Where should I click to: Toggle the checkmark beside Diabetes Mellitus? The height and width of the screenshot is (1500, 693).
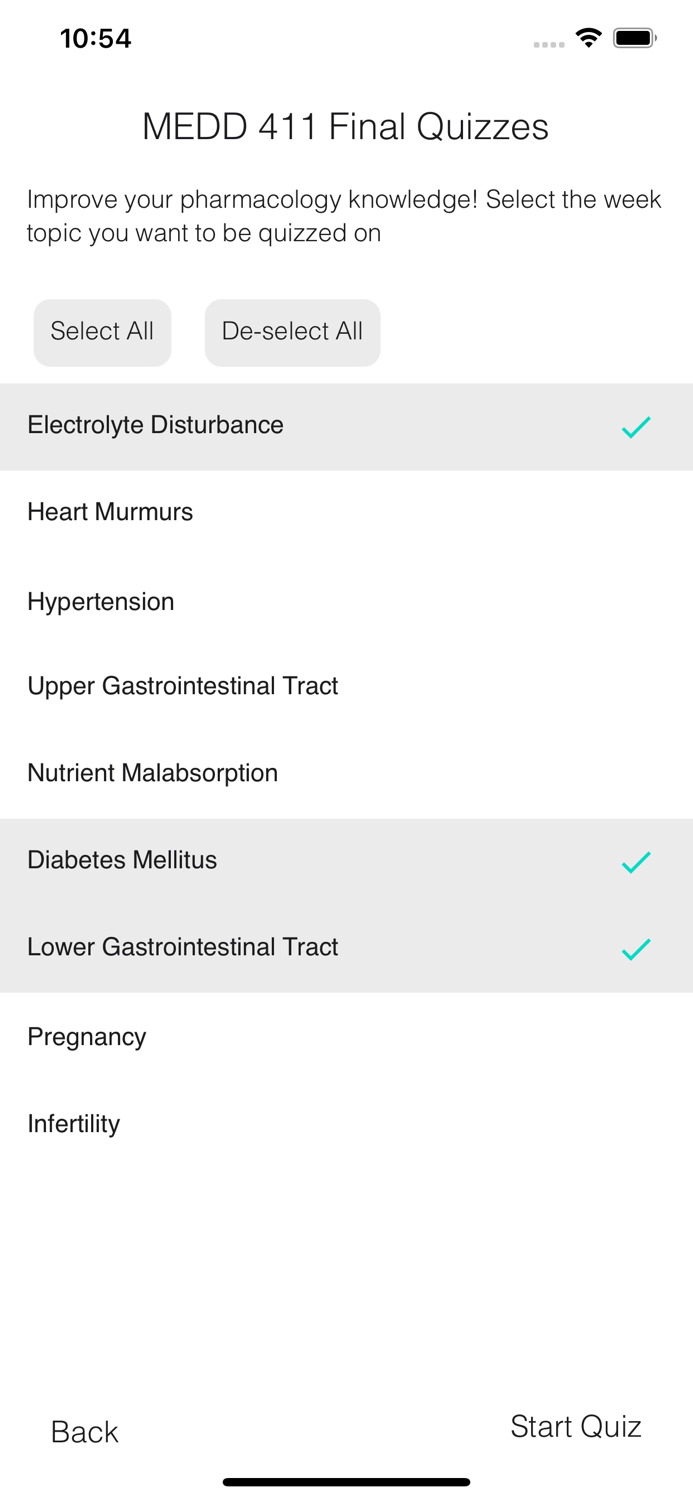(x=636, y=860)
